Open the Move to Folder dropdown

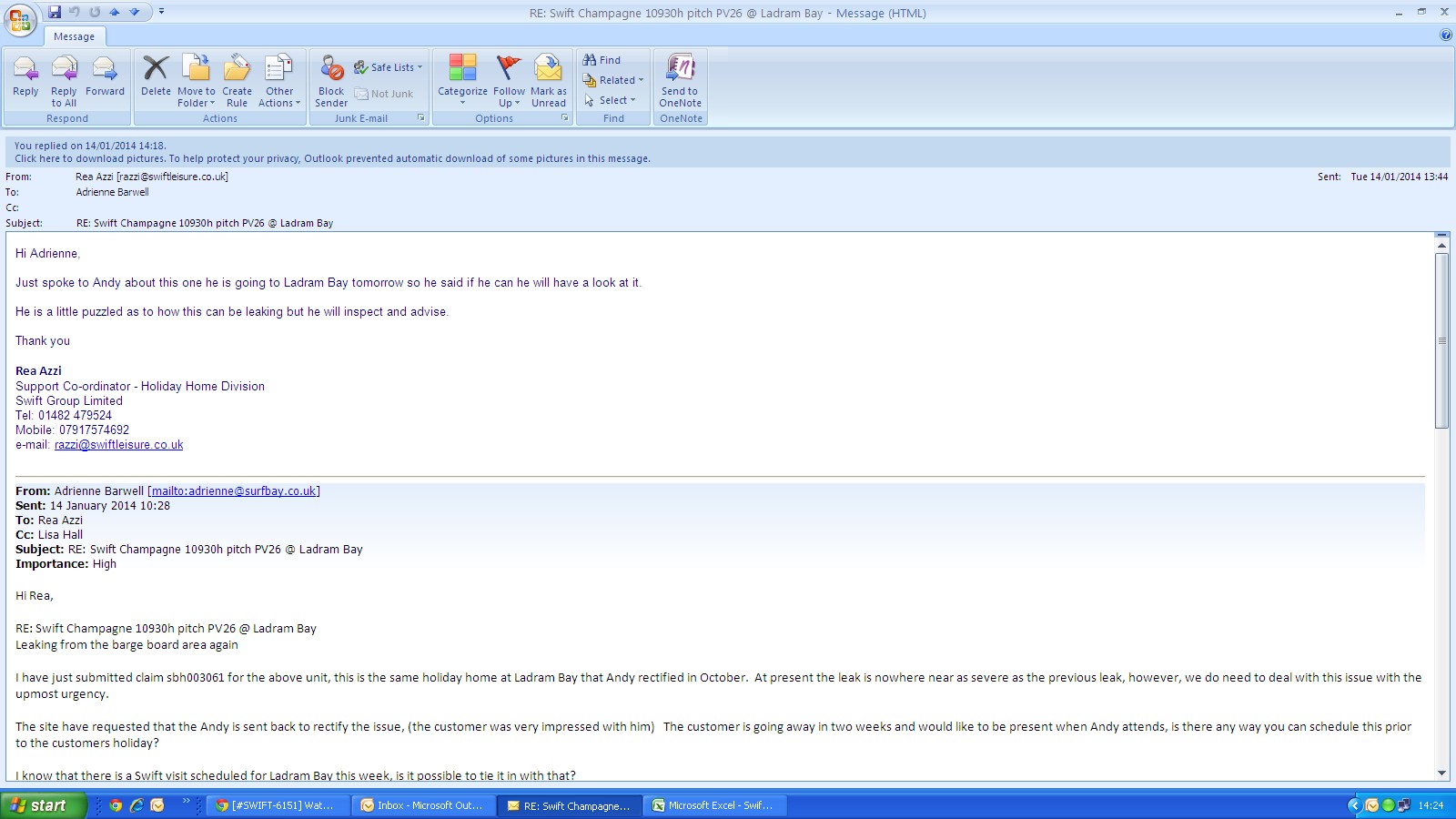point(197,81)
